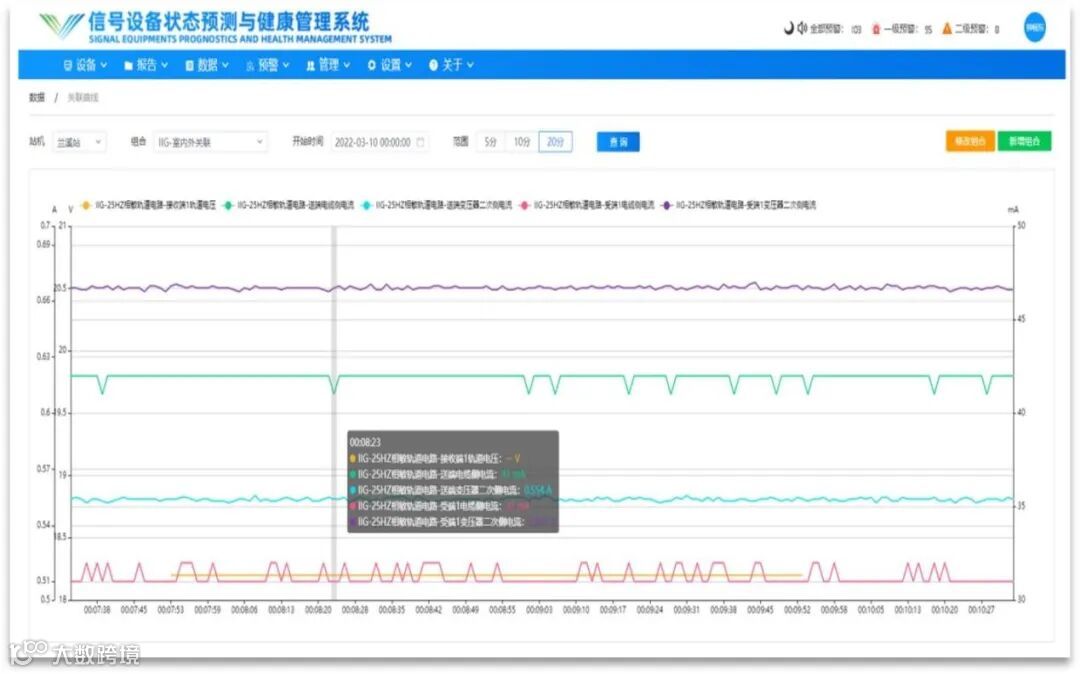Click the 00:10:27 x-axis time label
This screenshot has width=1080, height=674.
pyautogui.click(x=981, y=610)
